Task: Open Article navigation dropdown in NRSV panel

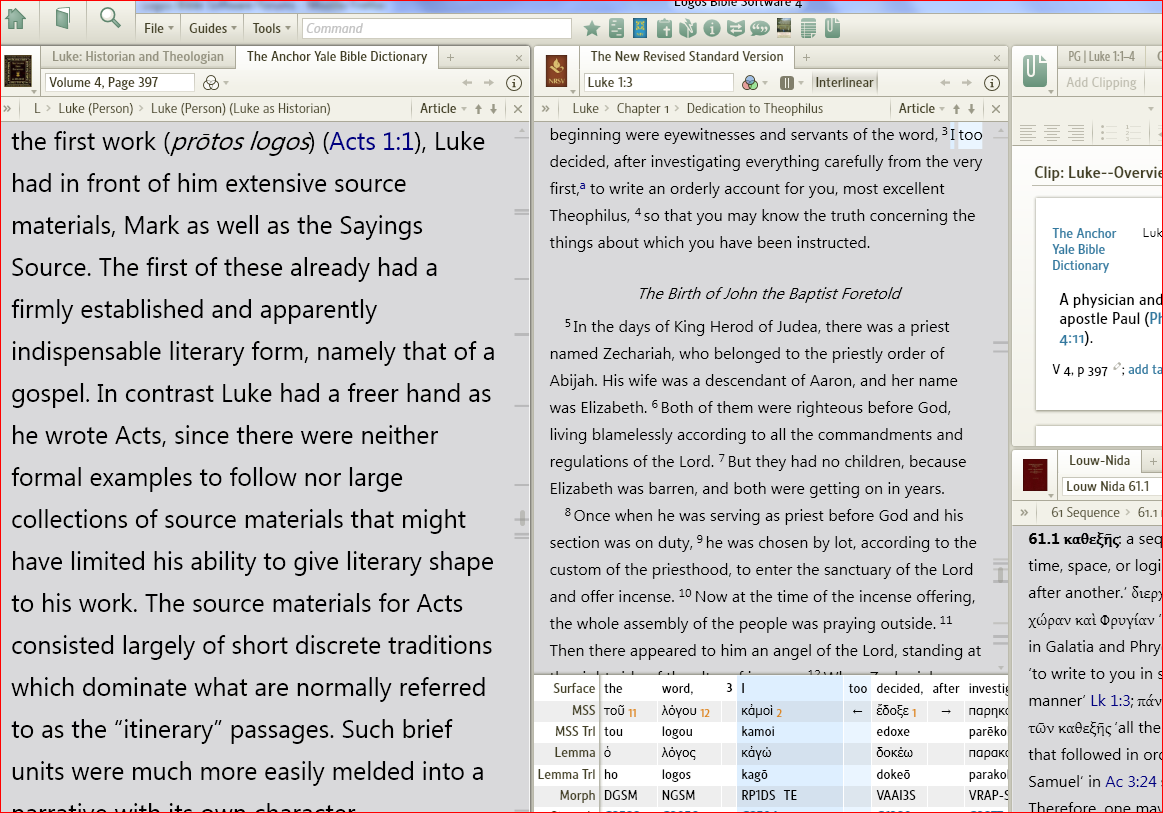Action: 921,109
